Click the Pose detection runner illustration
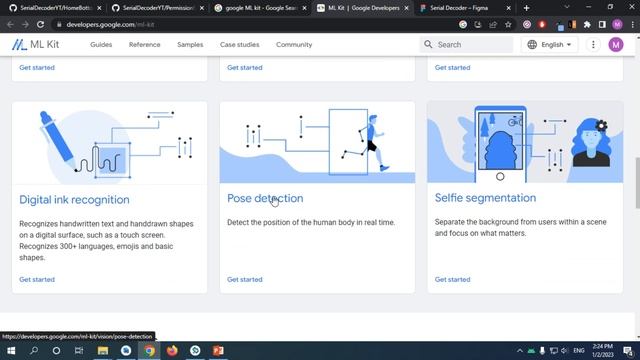Image resolution: width=640 pixels, height=360 pixels. 317,142
